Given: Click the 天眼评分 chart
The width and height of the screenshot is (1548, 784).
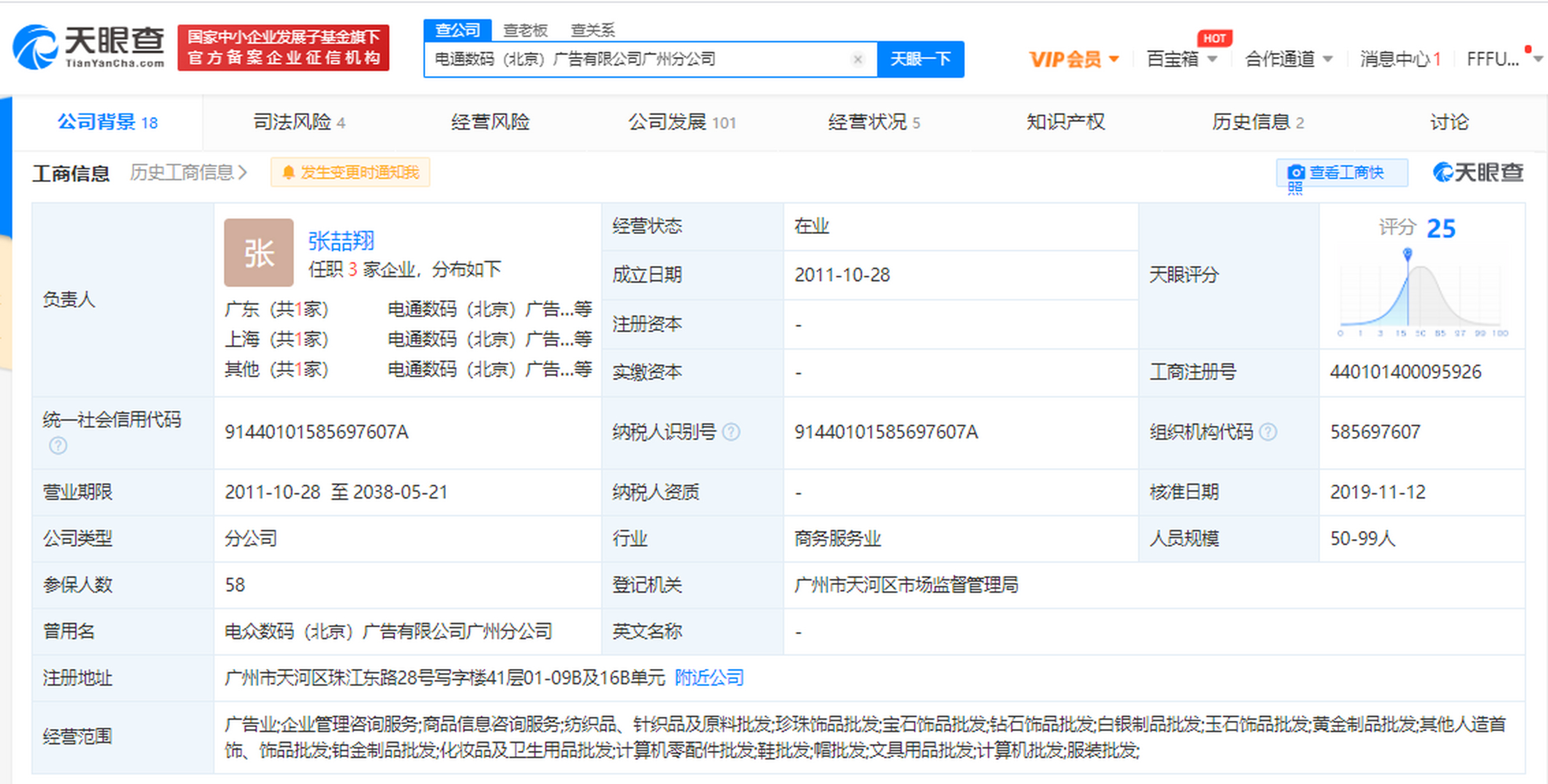Looking at the screenshot, I should coord(1422,293).
